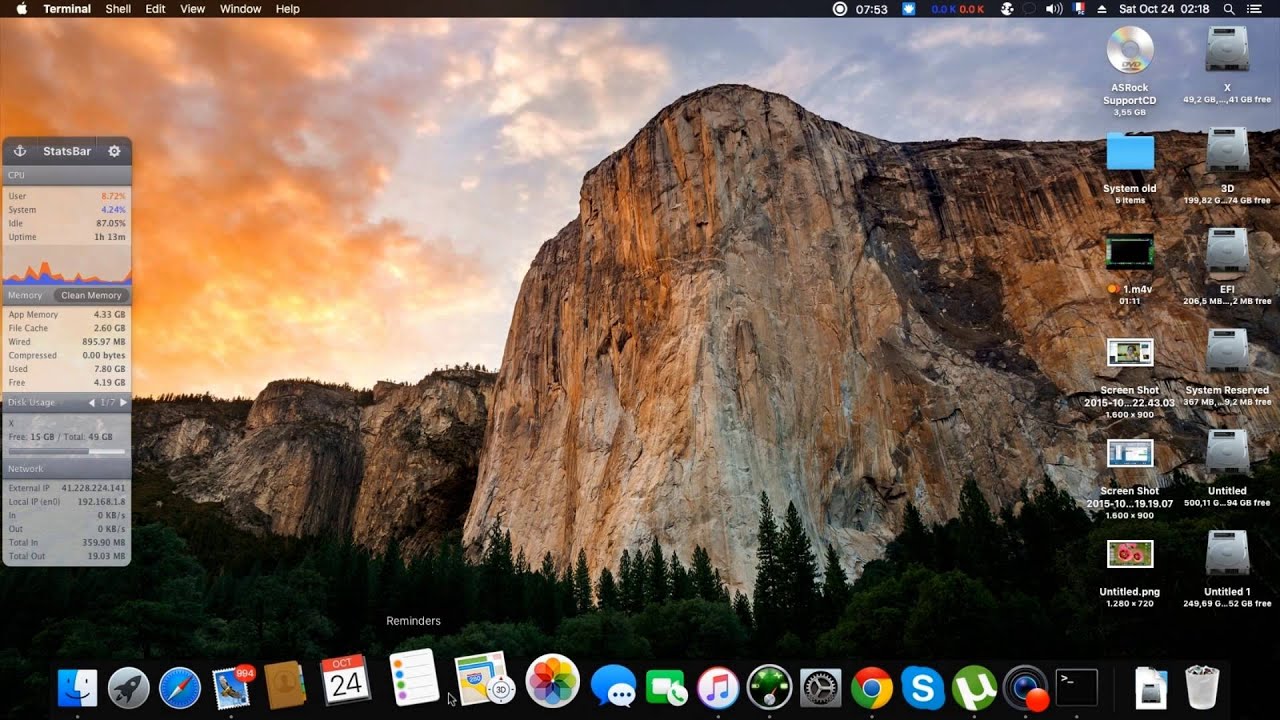Launch Launchpad rocket icon in Dock

pos(129,687)
